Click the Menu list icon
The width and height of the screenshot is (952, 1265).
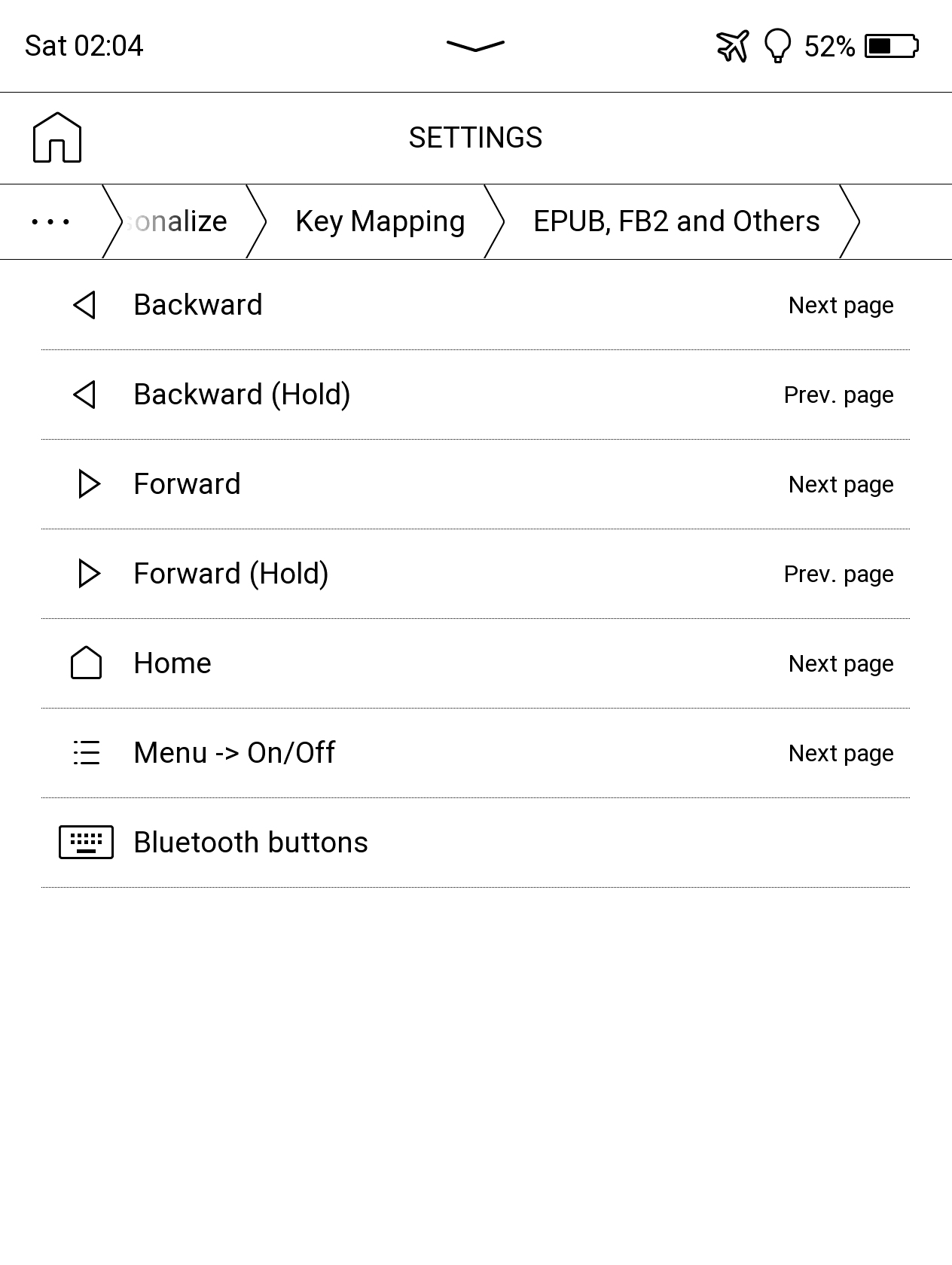coord(87,753)
